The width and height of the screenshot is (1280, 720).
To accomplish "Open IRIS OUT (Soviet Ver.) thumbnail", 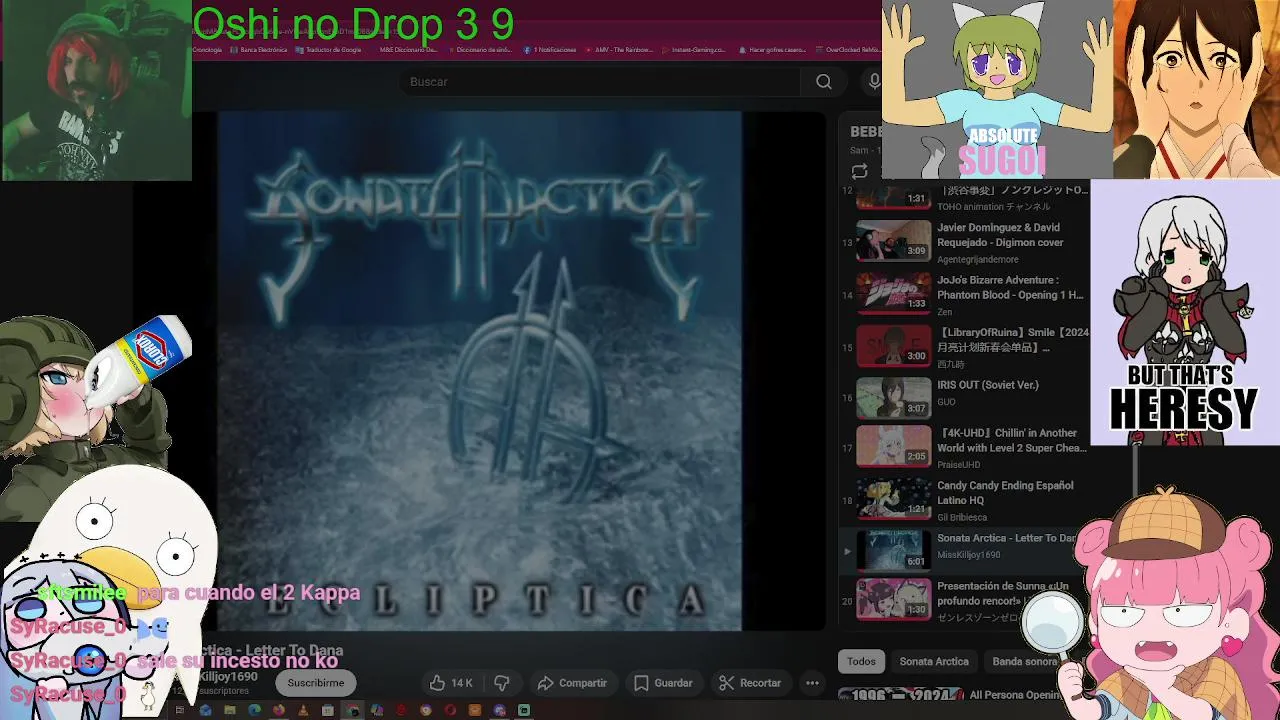I will [x=893, y=398].
